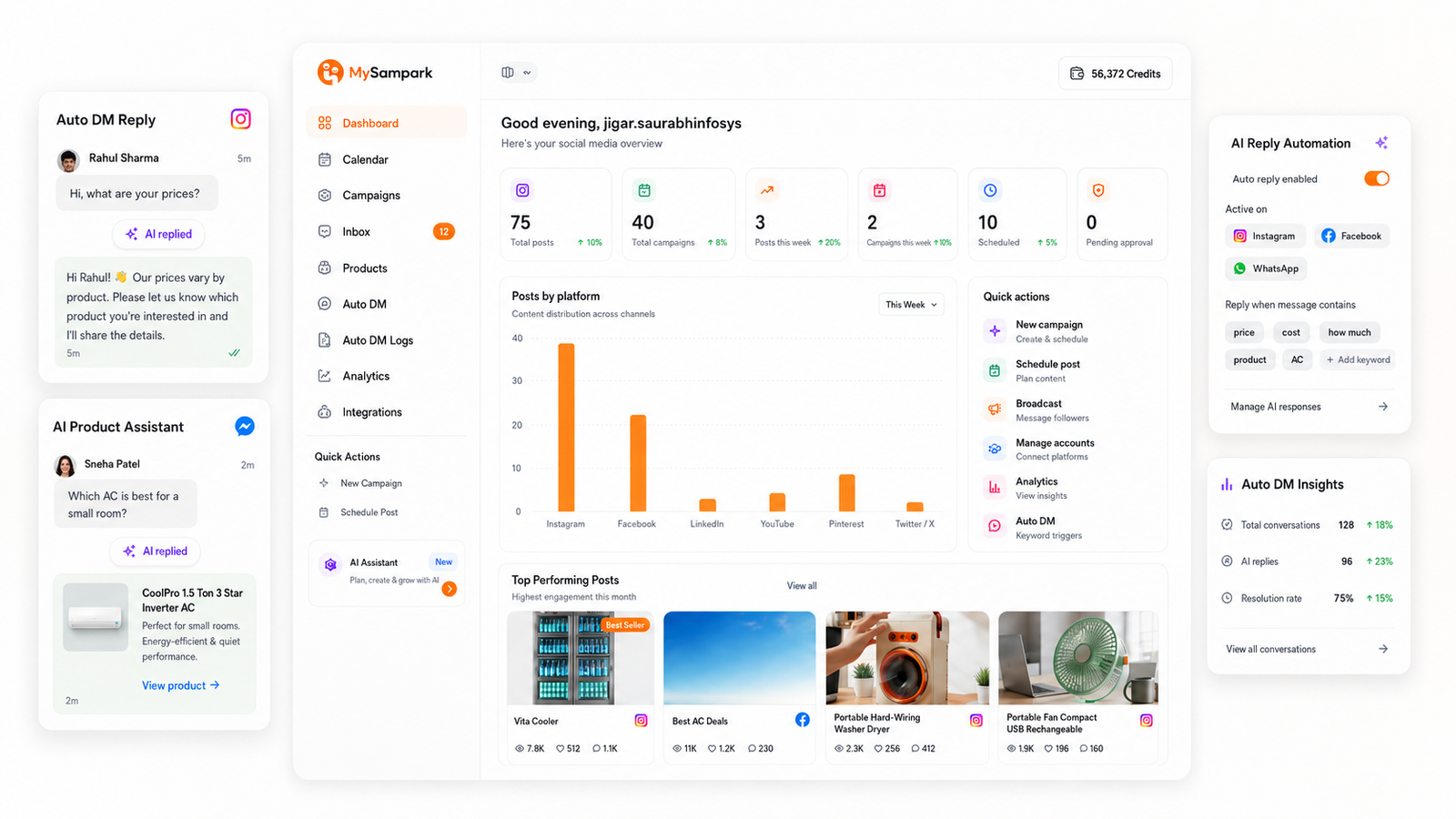Click the Facebook icon on Best AC Deals
Screen dimensions: 1456x819
click(803, 720)
